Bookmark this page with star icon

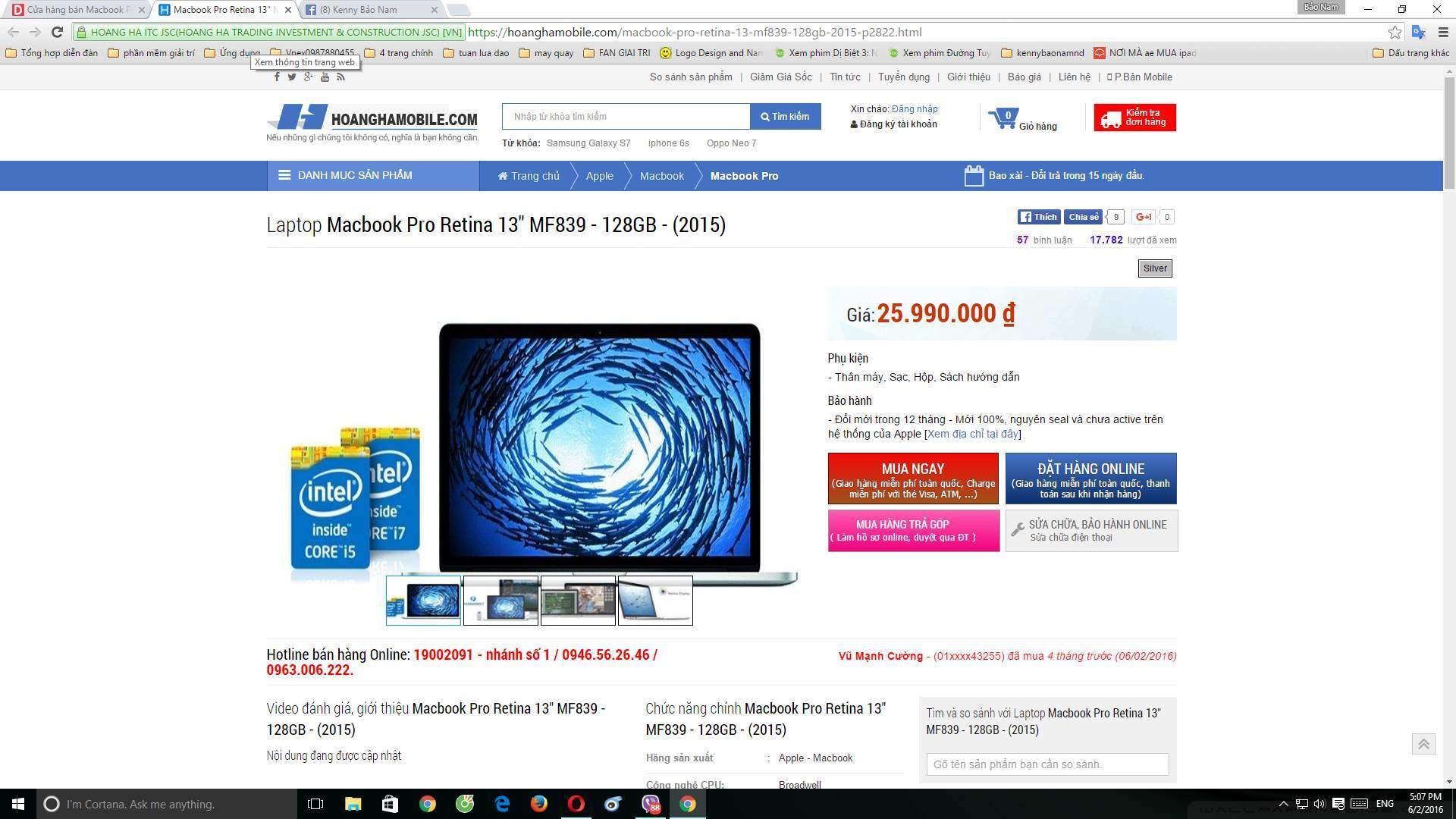coord(1395,32)
